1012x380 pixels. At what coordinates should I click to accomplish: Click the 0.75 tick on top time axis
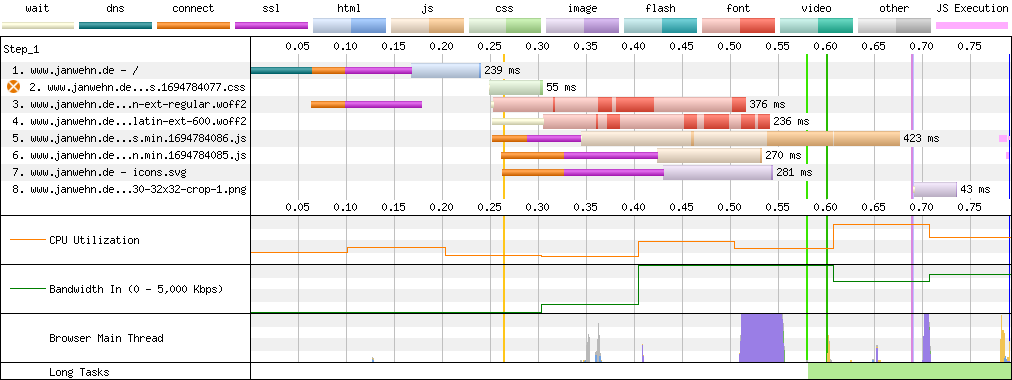(x=970, y=46)
